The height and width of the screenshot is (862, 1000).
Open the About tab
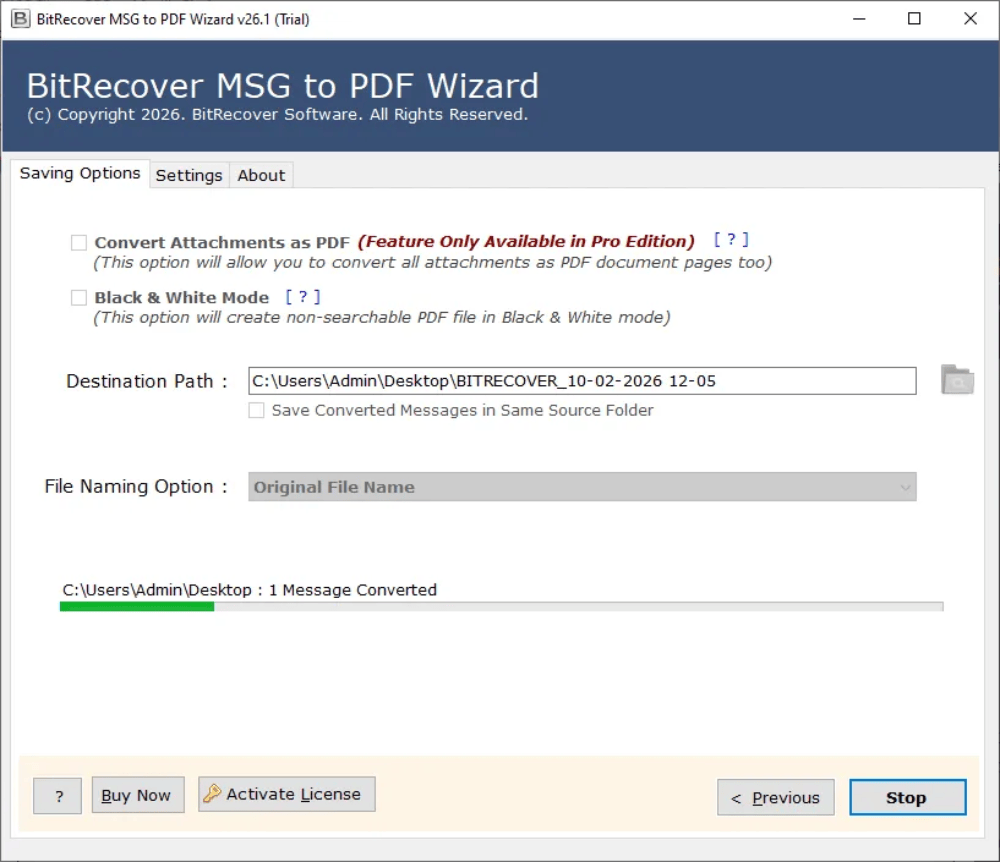(x=261, y=175)
